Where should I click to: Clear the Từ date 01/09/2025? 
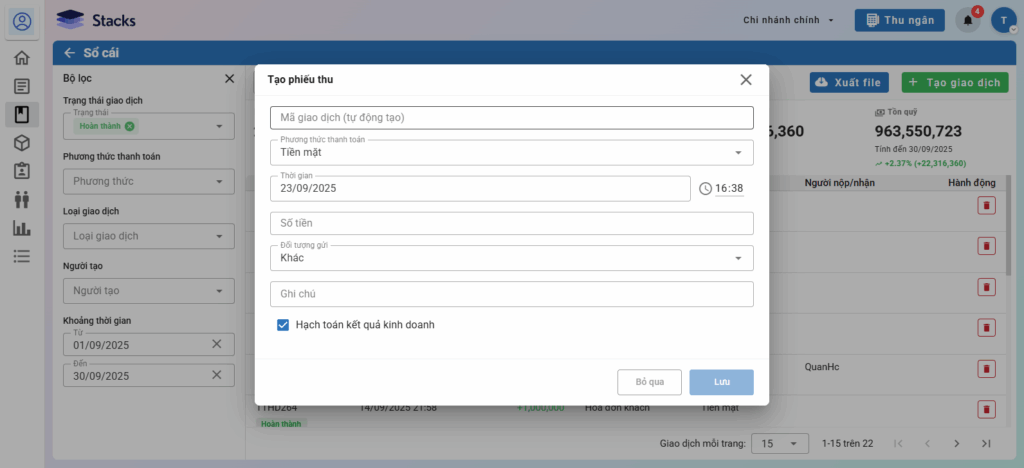tap(217, 344)
